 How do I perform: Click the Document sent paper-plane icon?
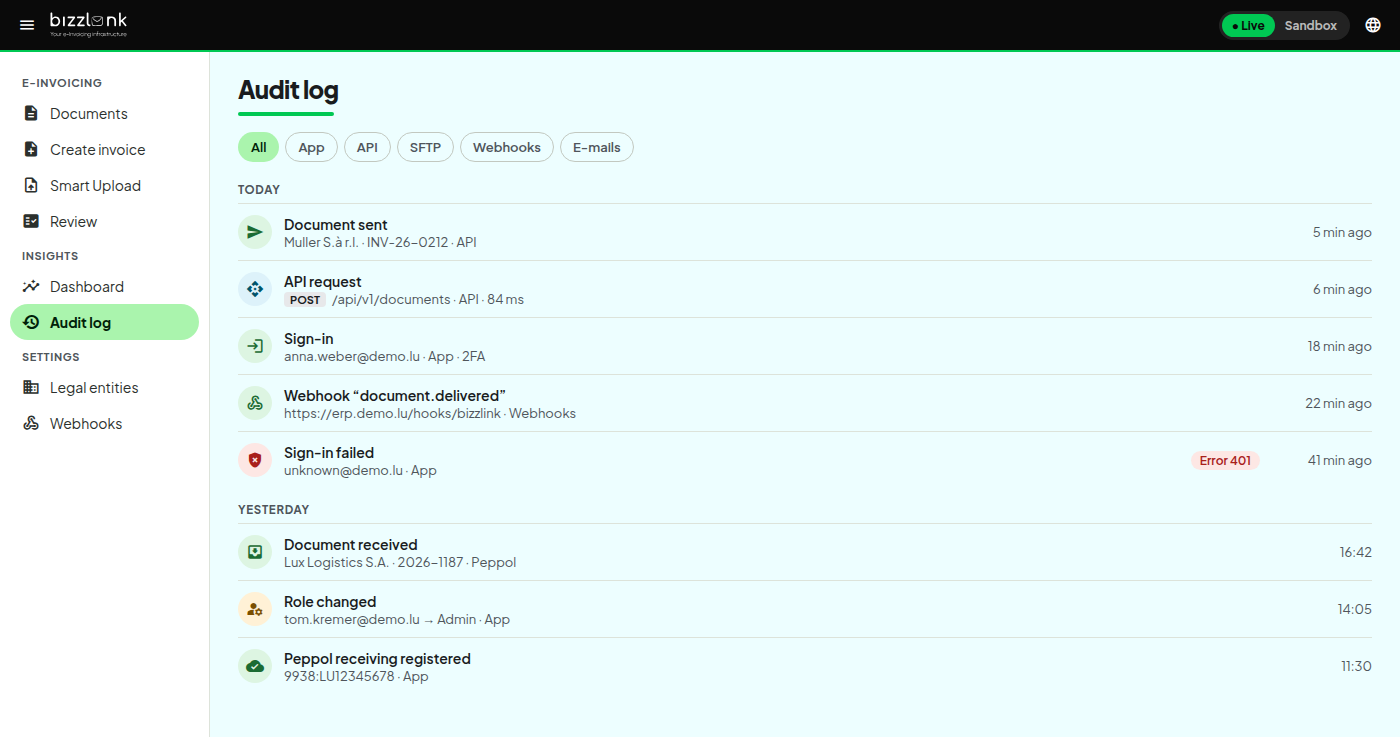(255, 233)
